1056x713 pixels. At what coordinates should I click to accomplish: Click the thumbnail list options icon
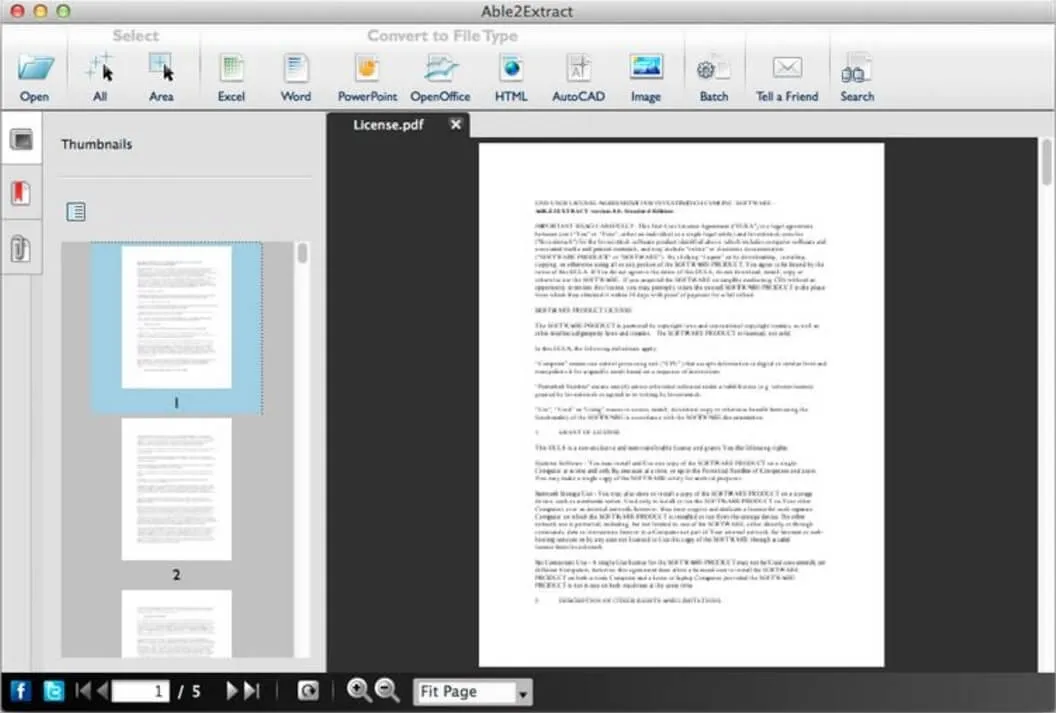pos(76,211)
